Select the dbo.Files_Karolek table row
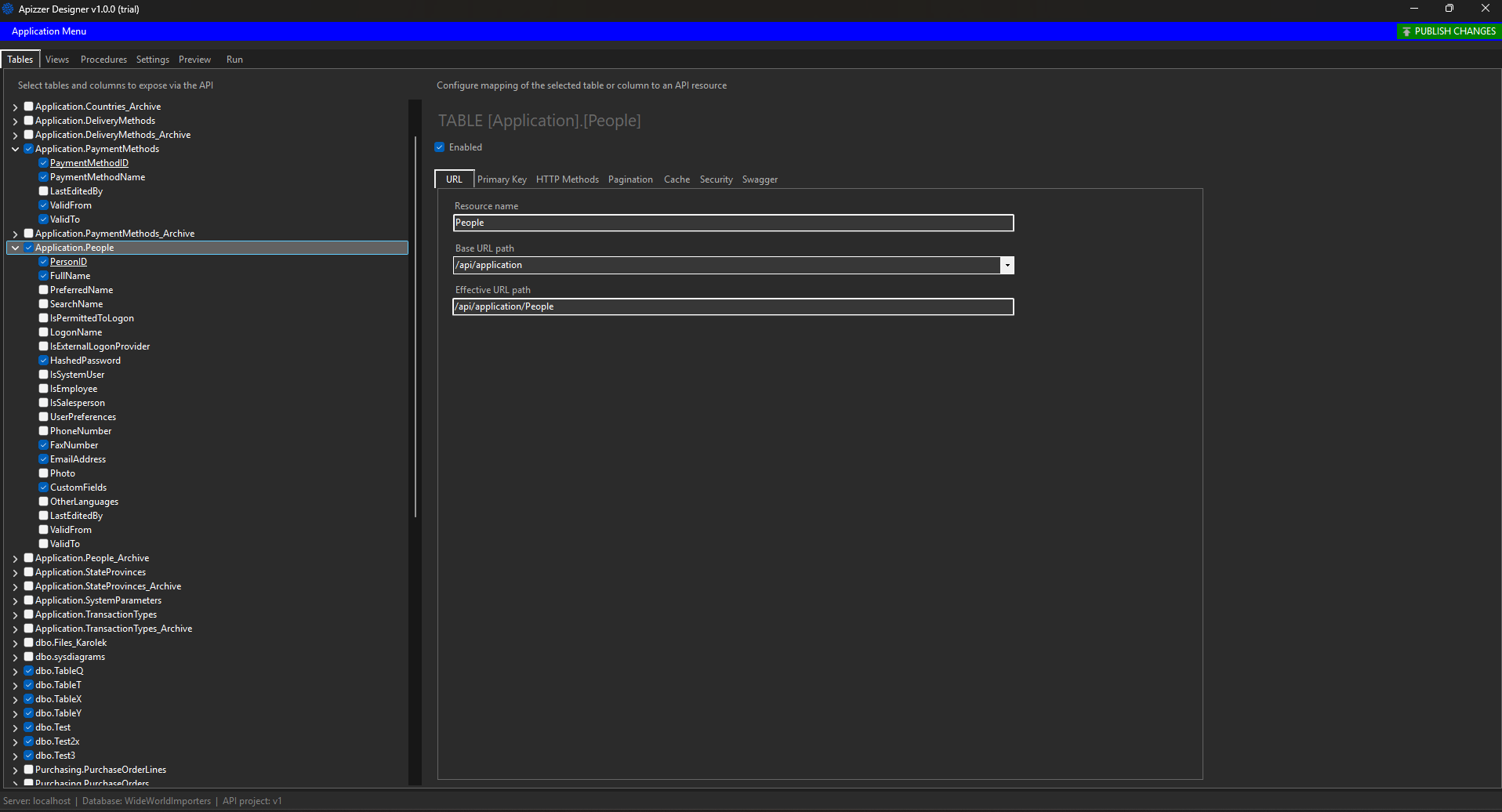1502x812 pixels. [x=71, y=643]
